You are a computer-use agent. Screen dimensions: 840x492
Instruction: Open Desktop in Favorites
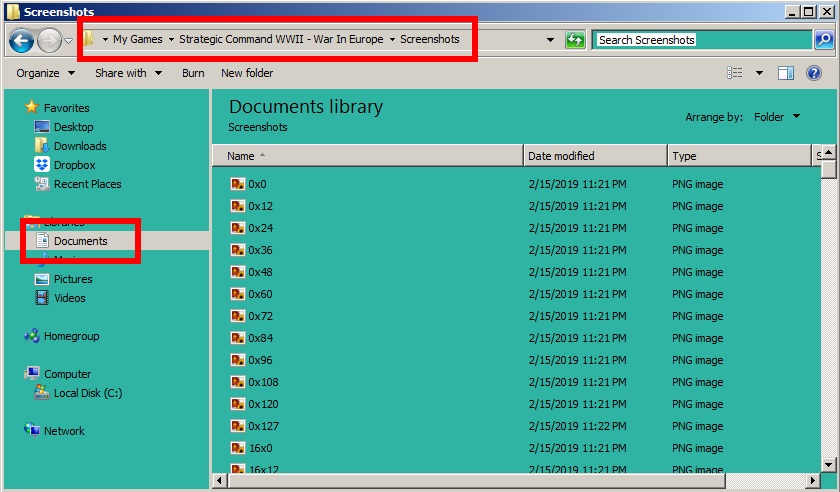point(73,127)
